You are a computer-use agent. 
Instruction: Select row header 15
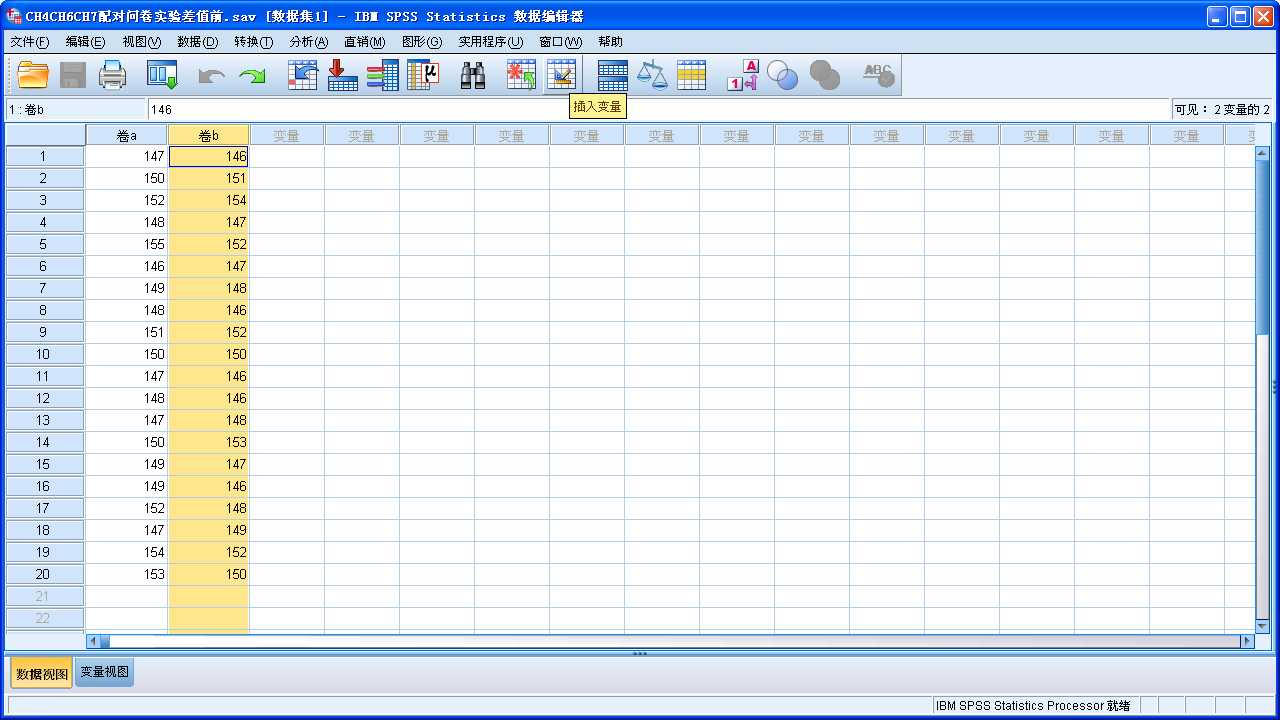tap(45, 464)
